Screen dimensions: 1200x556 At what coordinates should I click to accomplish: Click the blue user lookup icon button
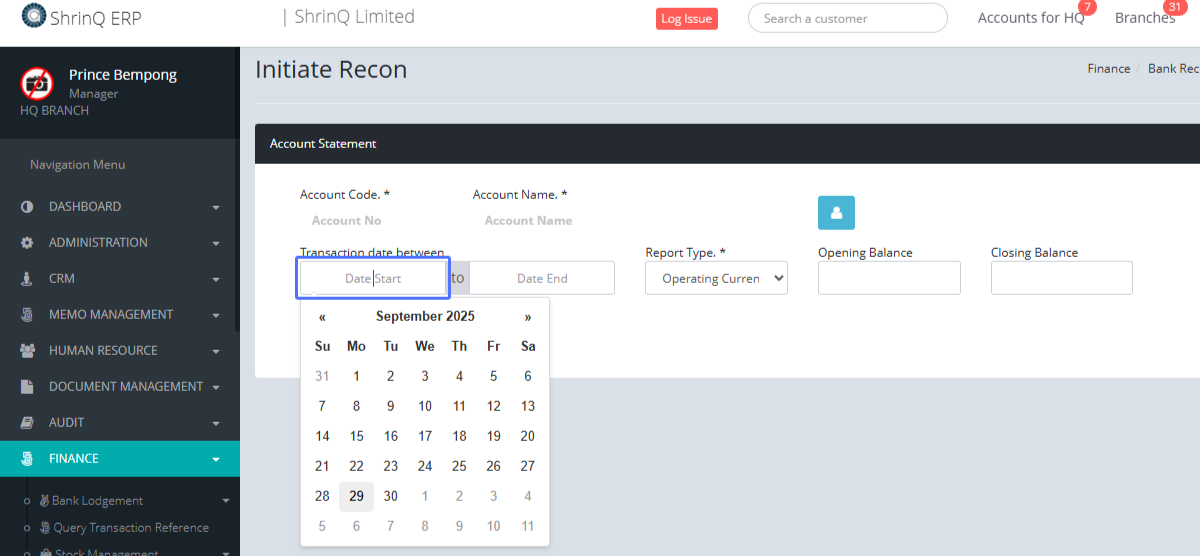click(836, 213)
